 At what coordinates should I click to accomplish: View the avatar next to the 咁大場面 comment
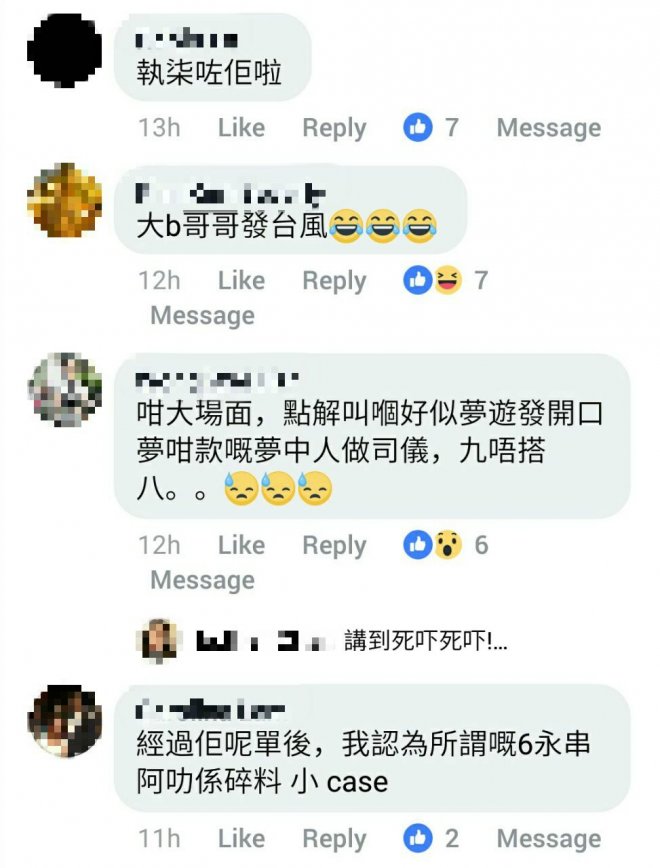coord(65,389)
